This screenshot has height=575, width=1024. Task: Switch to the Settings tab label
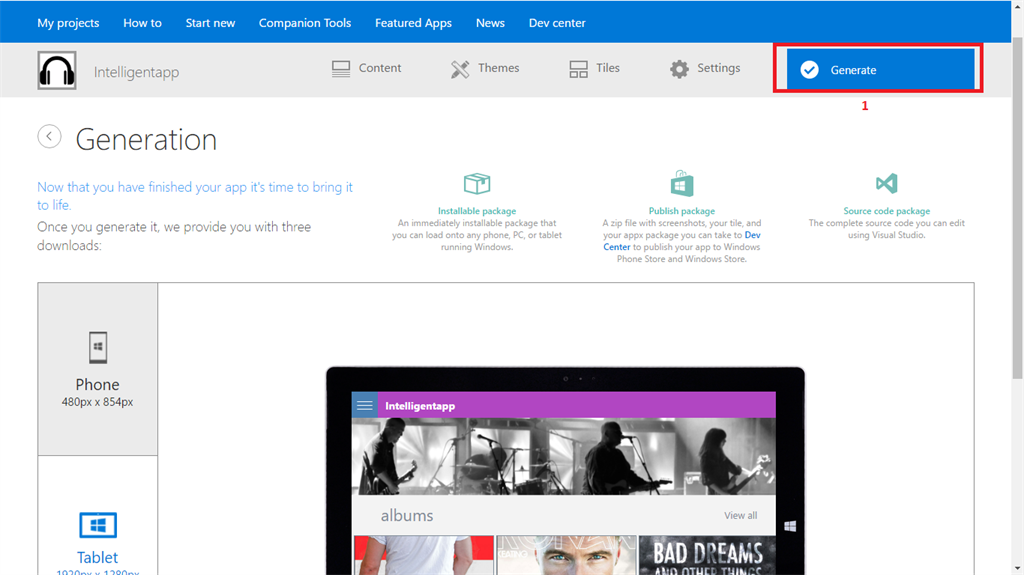[x=718, y=68]
